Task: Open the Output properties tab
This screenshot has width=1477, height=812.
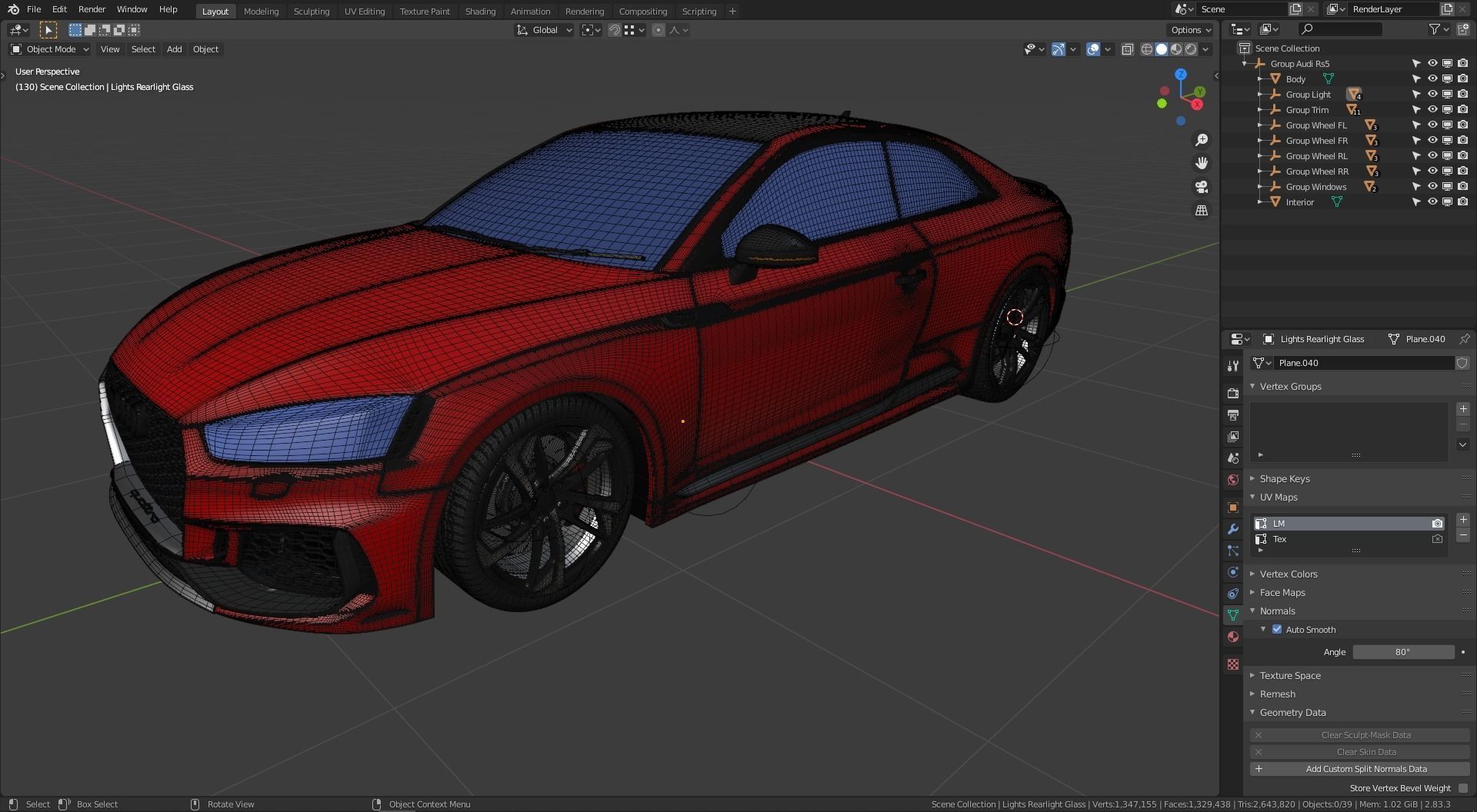Action: click(x=1233, y=415)
